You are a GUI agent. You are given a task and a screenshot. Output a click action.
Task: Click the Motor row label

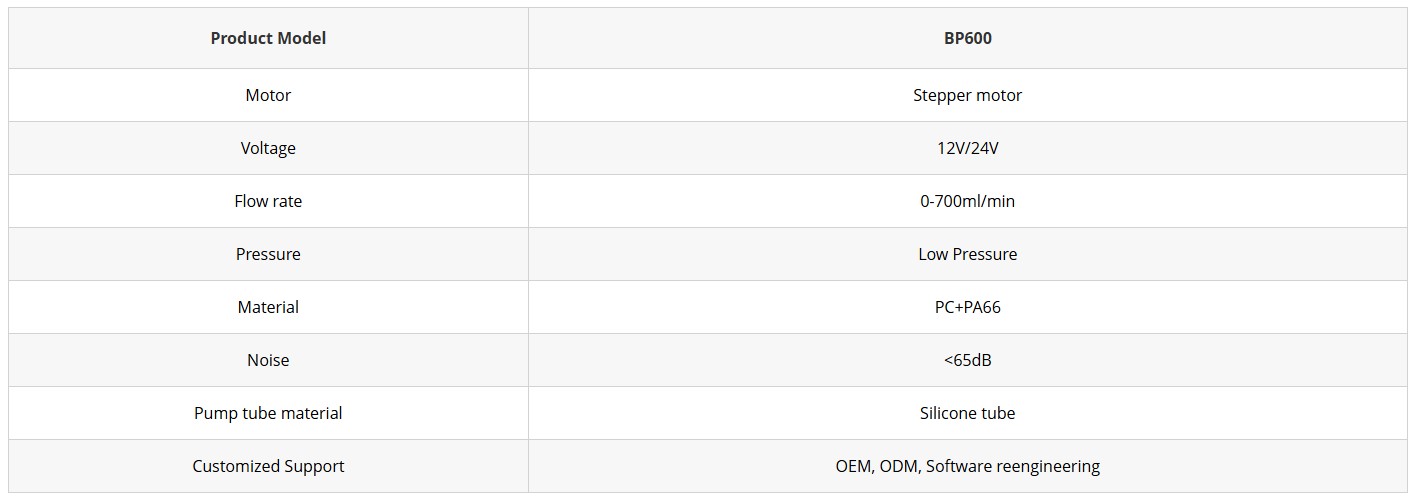[x=268, y=95]
